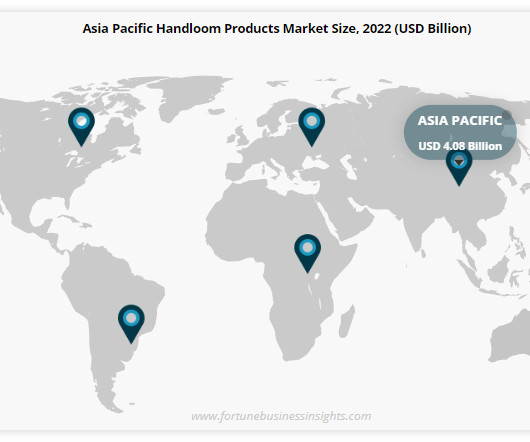Click the small arrow inside Asia pin
The width and height of the screenshot is (530, 442).
tap(459, 163)
